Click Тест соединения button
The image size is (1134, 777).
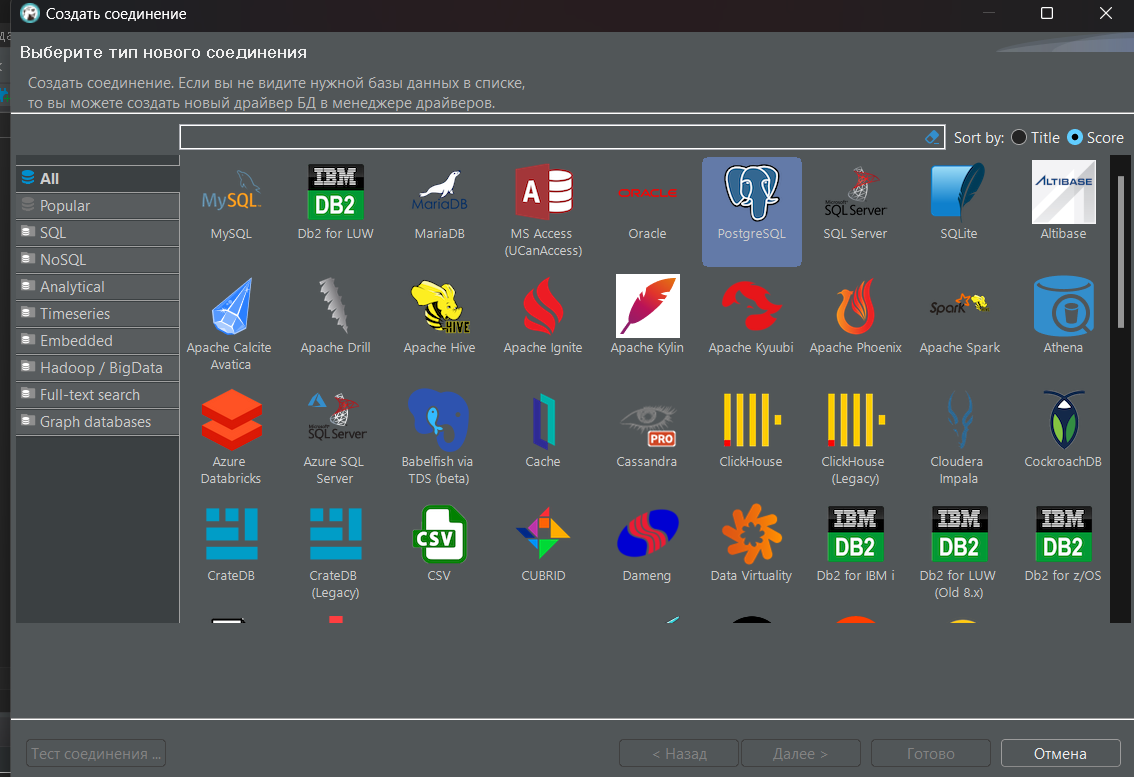(96, 753)
